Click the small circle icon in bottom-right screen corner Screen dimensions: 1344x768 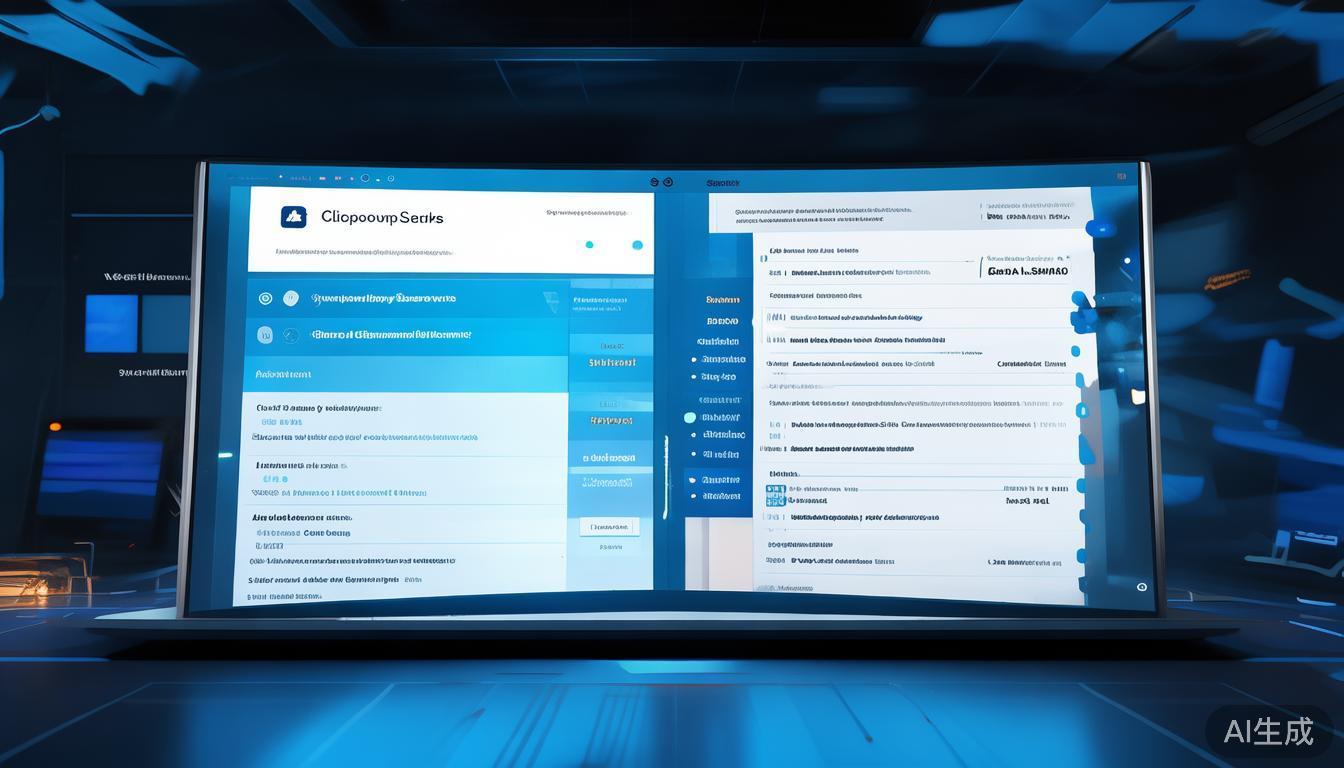point(1142,587)
